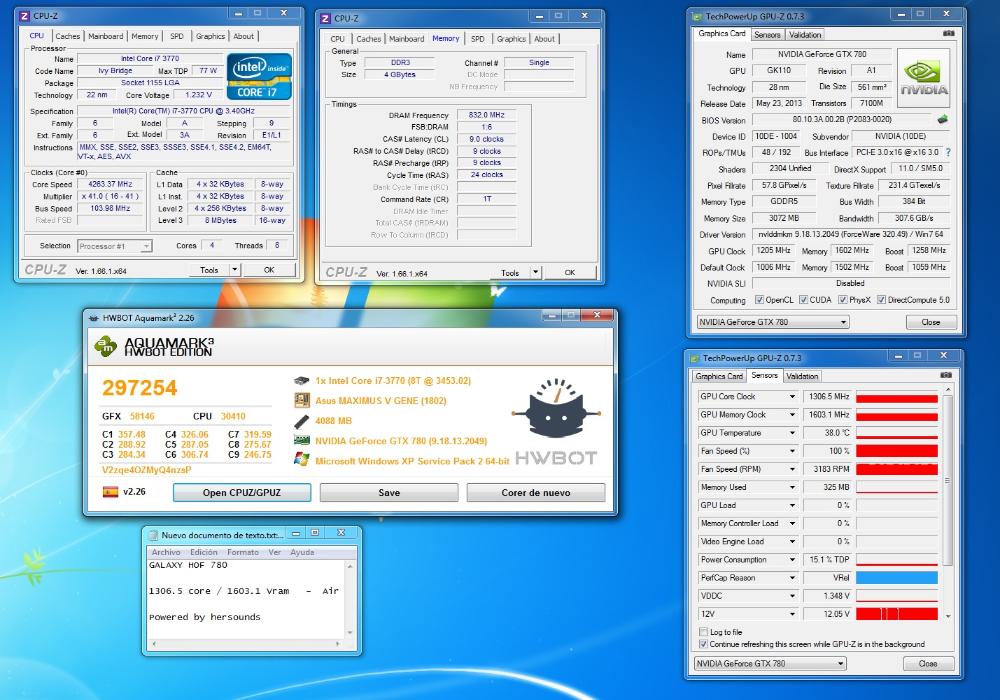Click the screenshot camera icon in upper GPU-Z window

point(949,33)
